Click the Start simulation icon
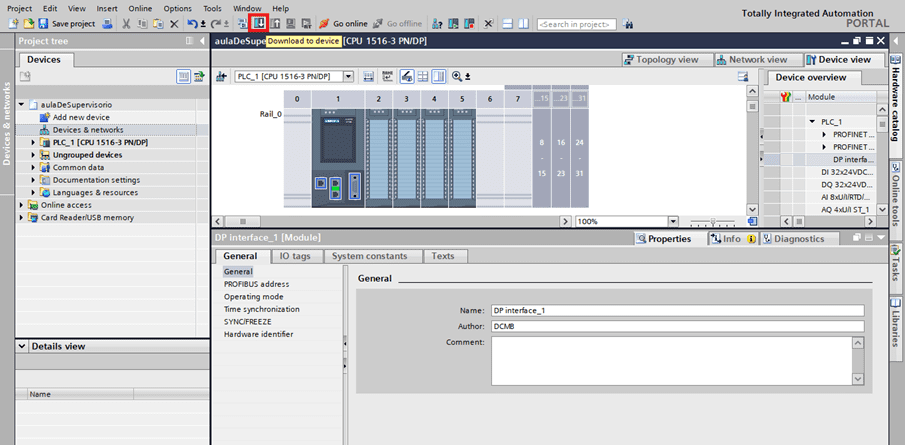905x445 pixels. pos(291,24)
